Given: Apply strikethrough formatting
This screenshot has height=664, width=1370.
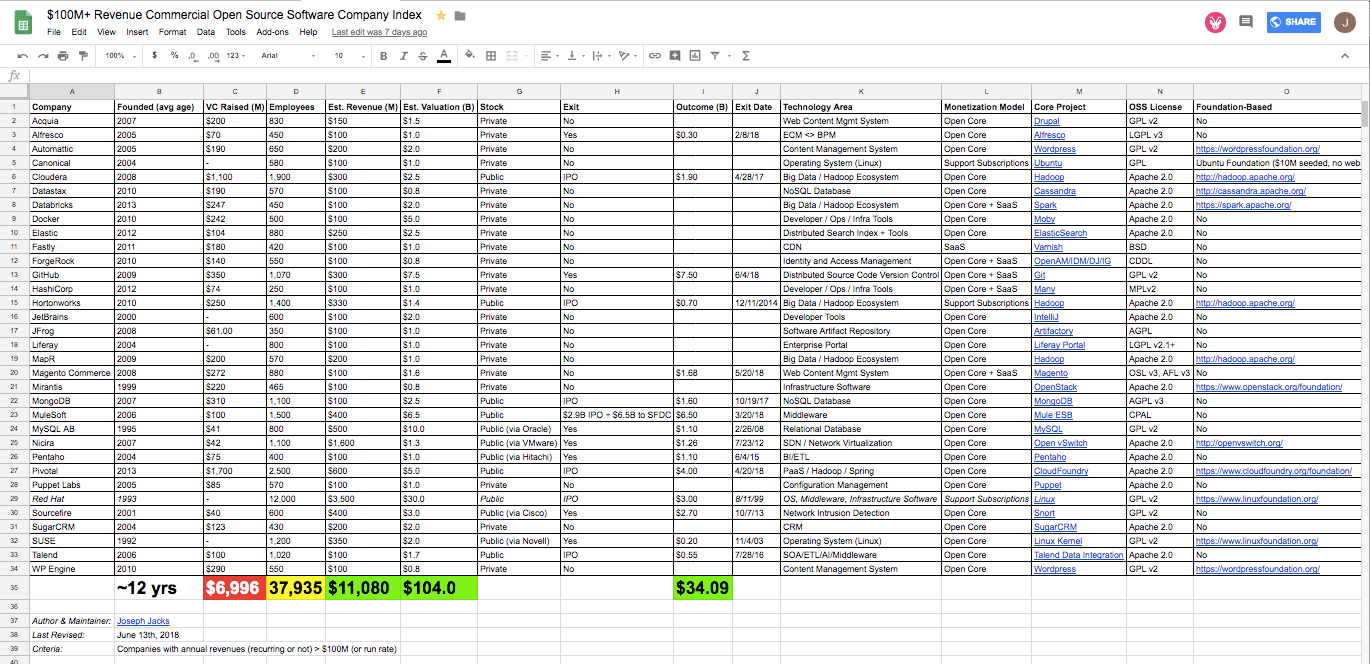Looking at the screenshot, I should [x=423, y=56].
